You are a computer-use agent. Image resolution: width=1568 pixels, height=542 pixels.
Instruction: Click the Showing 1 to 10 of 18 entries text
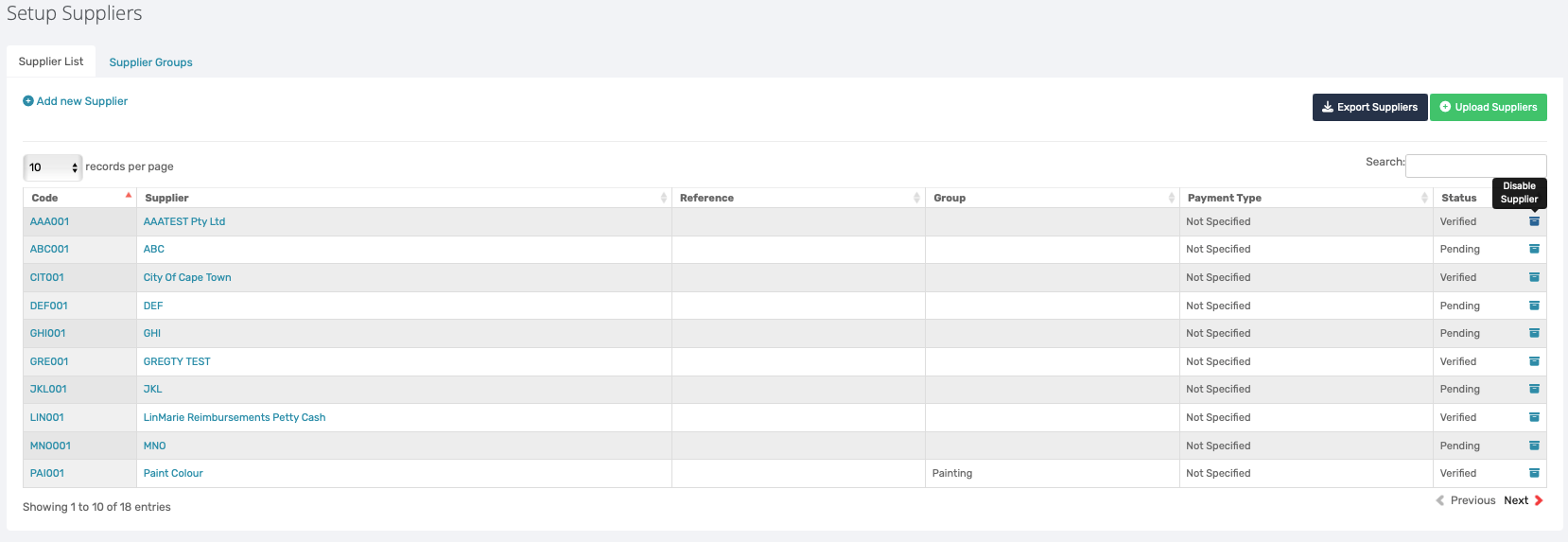click(x=96, y=507)
